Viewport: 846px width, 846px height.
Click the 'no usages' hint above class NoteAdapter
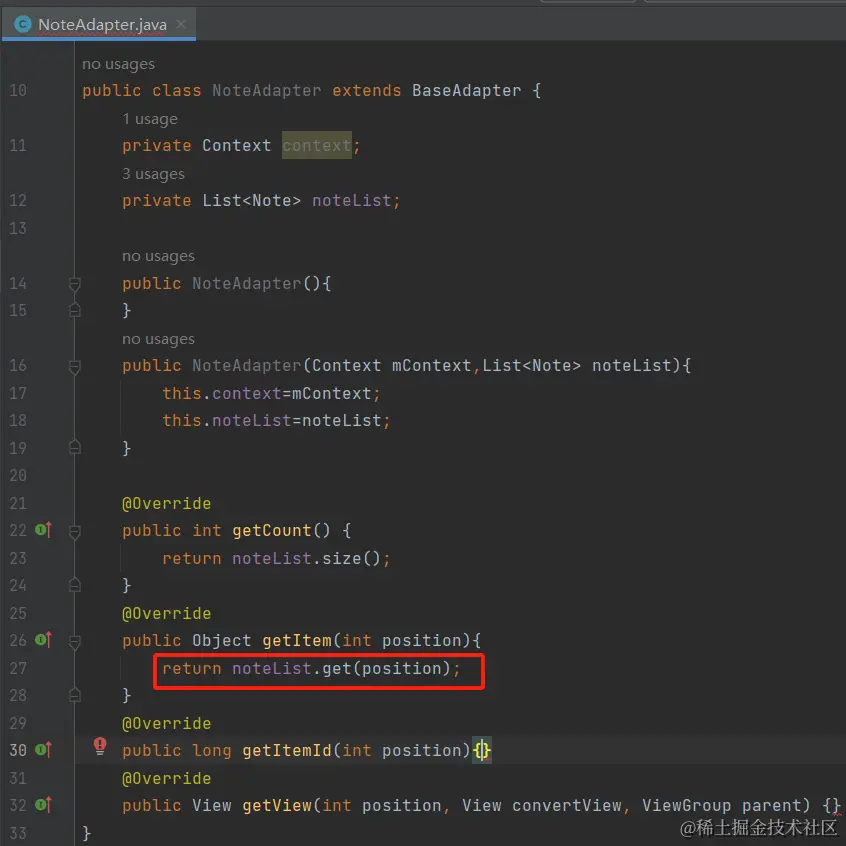tap(118, 64)
